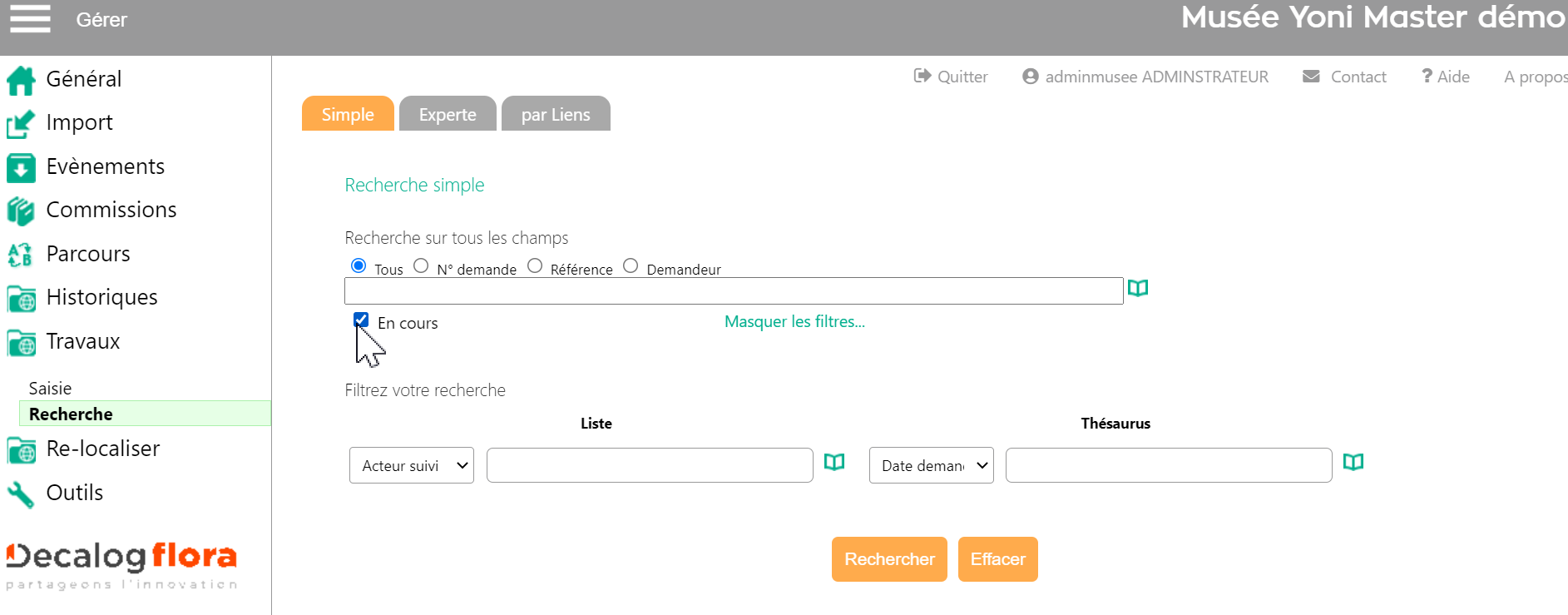The width and height of the screenshot is (1568, 615).
Task: Open the hamburger menu icon
Action: pyautogui.click(x=30, y=18)
